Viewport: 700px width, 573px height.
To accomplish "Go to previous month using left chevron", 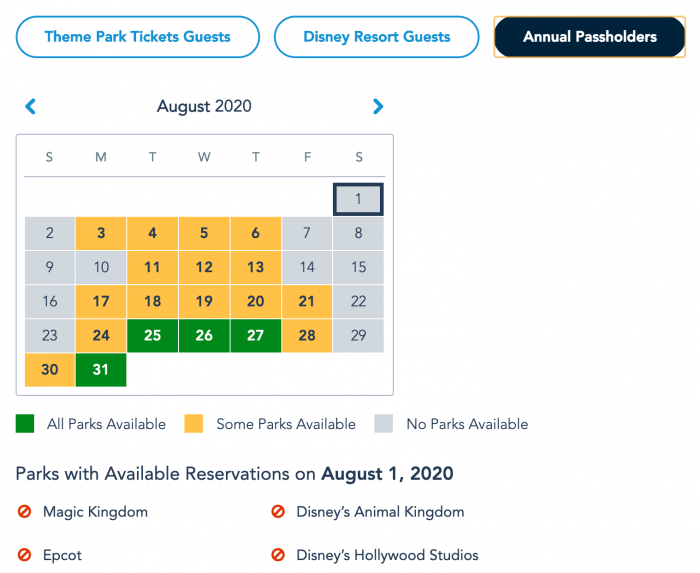I will 30,106.
